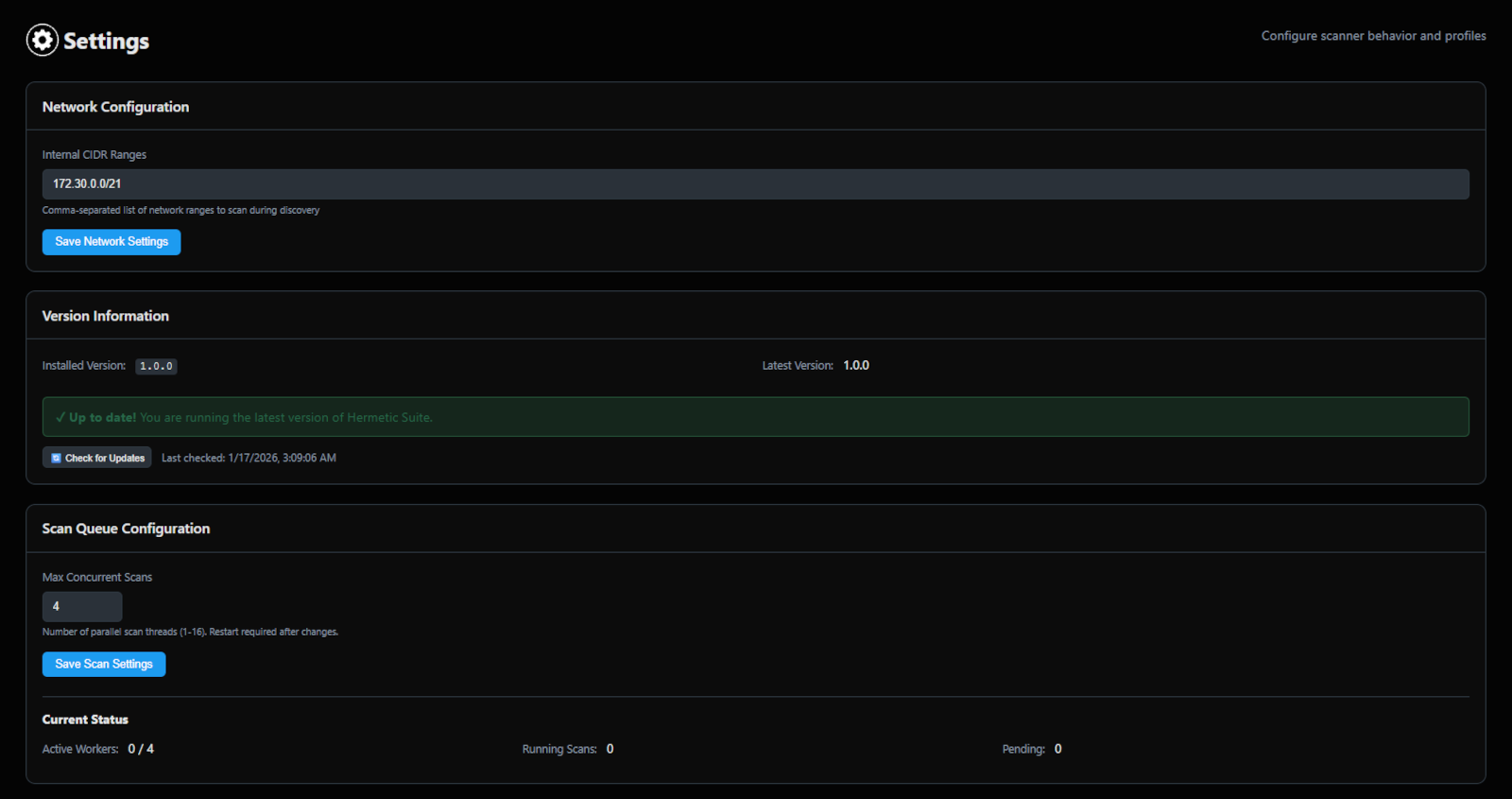Save the scan queue settings
Viewport: 1512px width, 799px height.
click(104, 664)
